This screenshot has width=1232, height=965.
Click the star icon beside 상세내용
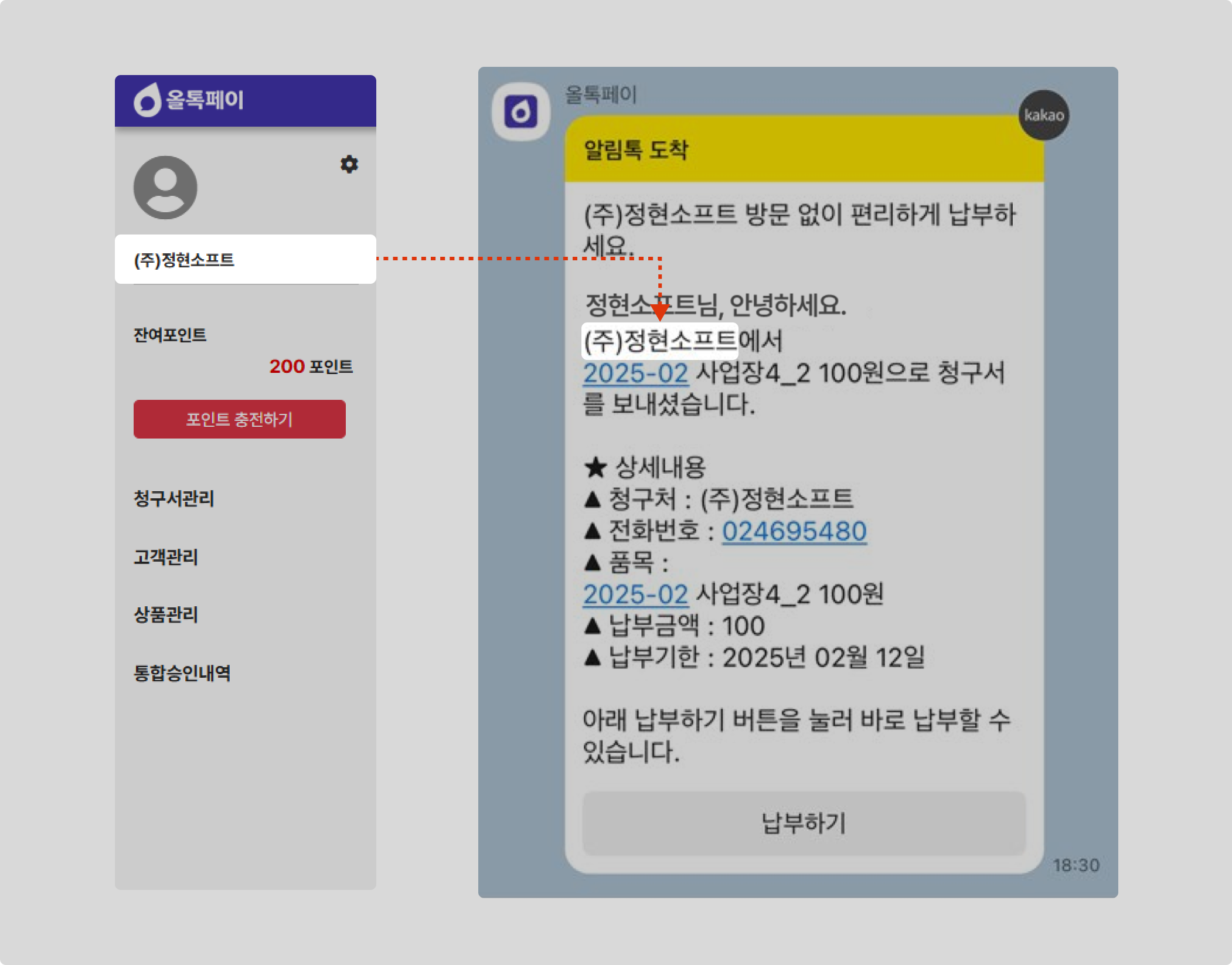click(x=595, y=467)
